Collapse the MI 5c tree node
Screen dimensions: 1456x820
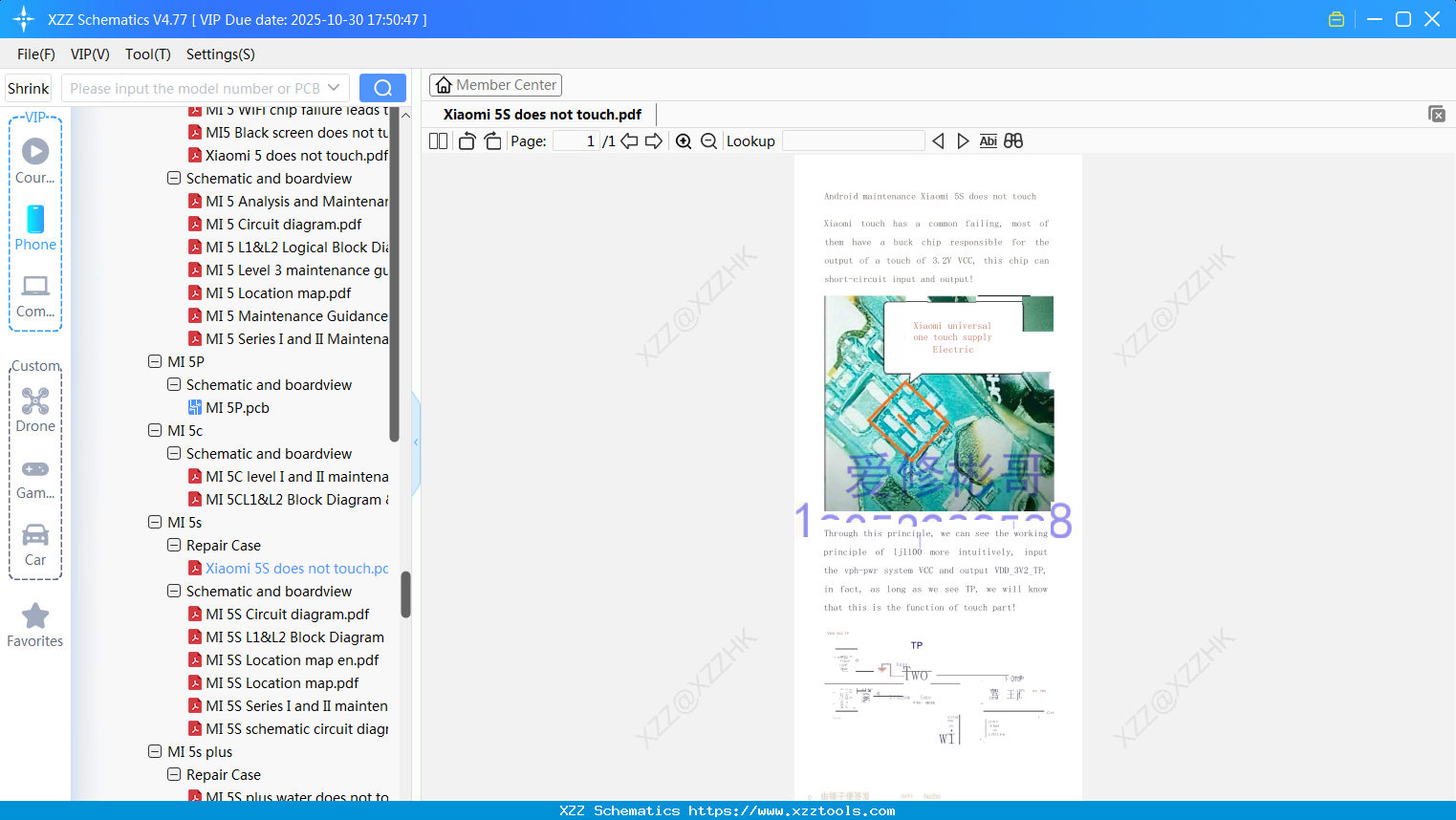pyautogui.click(x=155, y=431)
